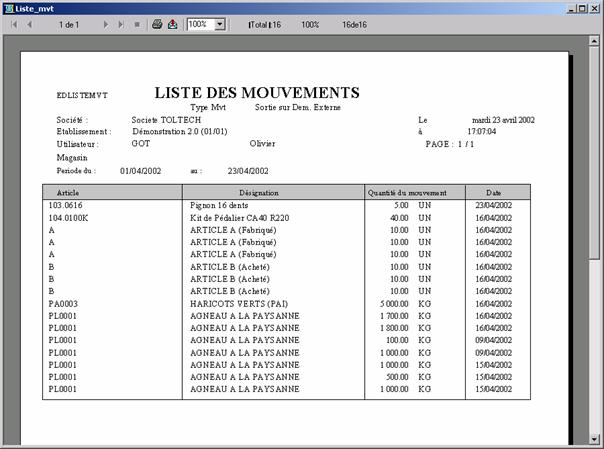Go to the first page of the report
Screen dimensions: 604x449
coord(14,23)
